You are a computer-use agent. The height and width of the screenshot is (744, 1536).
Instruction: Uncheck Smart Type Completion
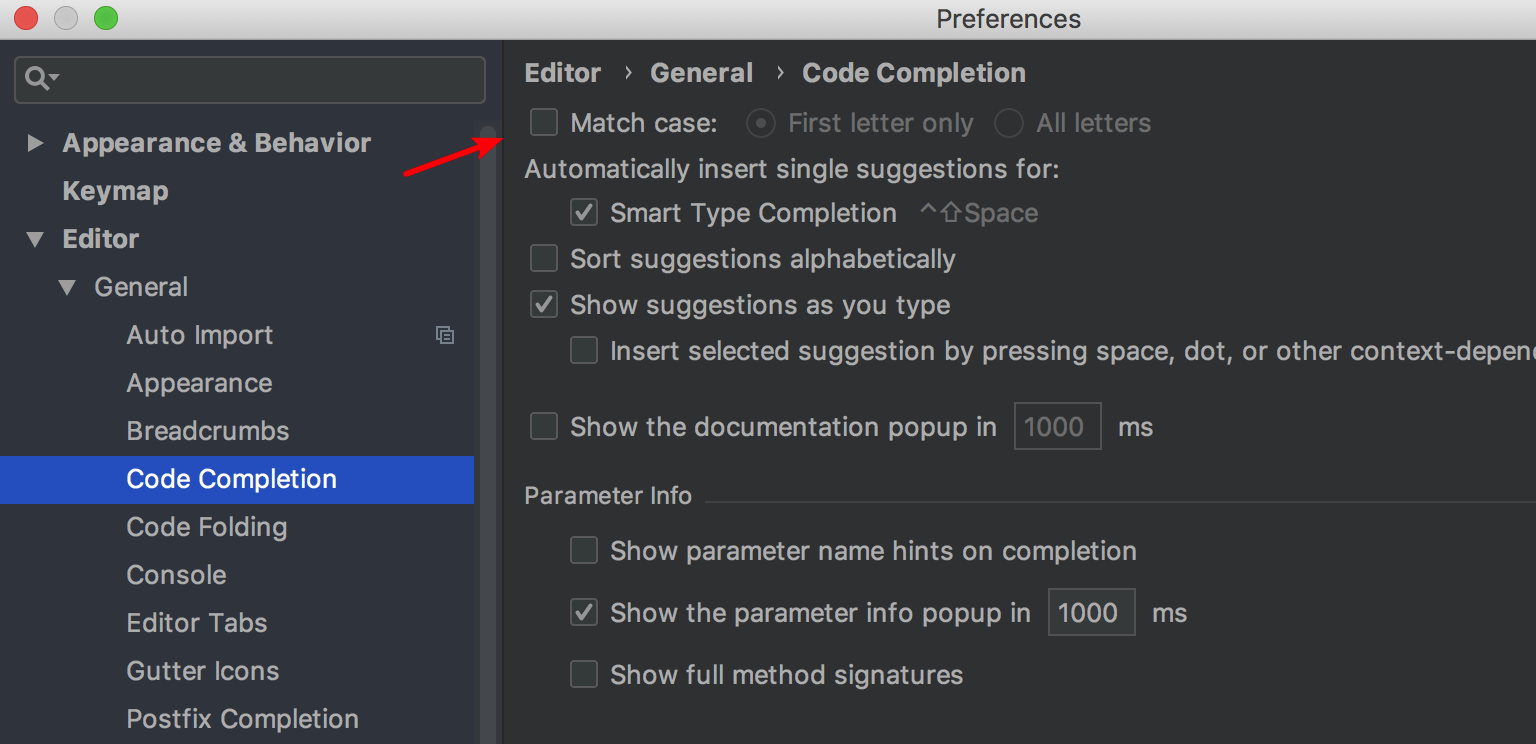[584, 213]
